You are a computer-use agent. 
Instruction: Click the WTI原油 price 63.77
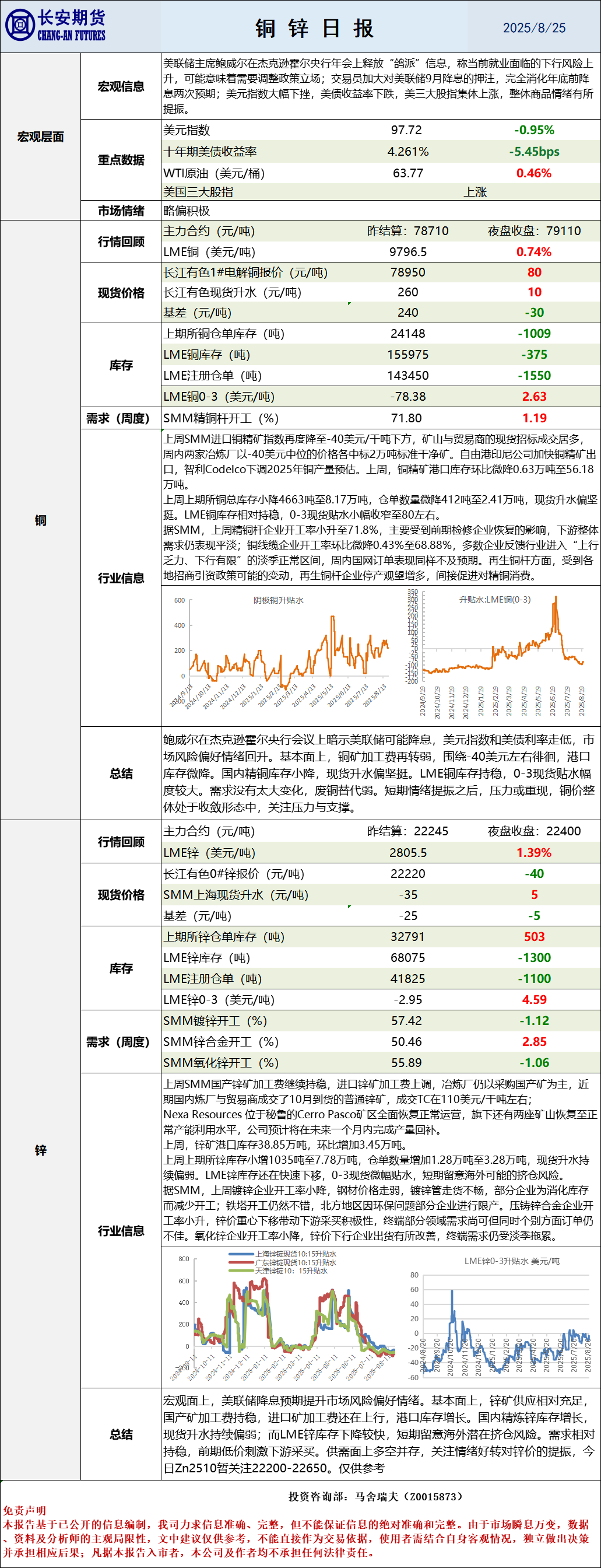click(x=407, y=173)
